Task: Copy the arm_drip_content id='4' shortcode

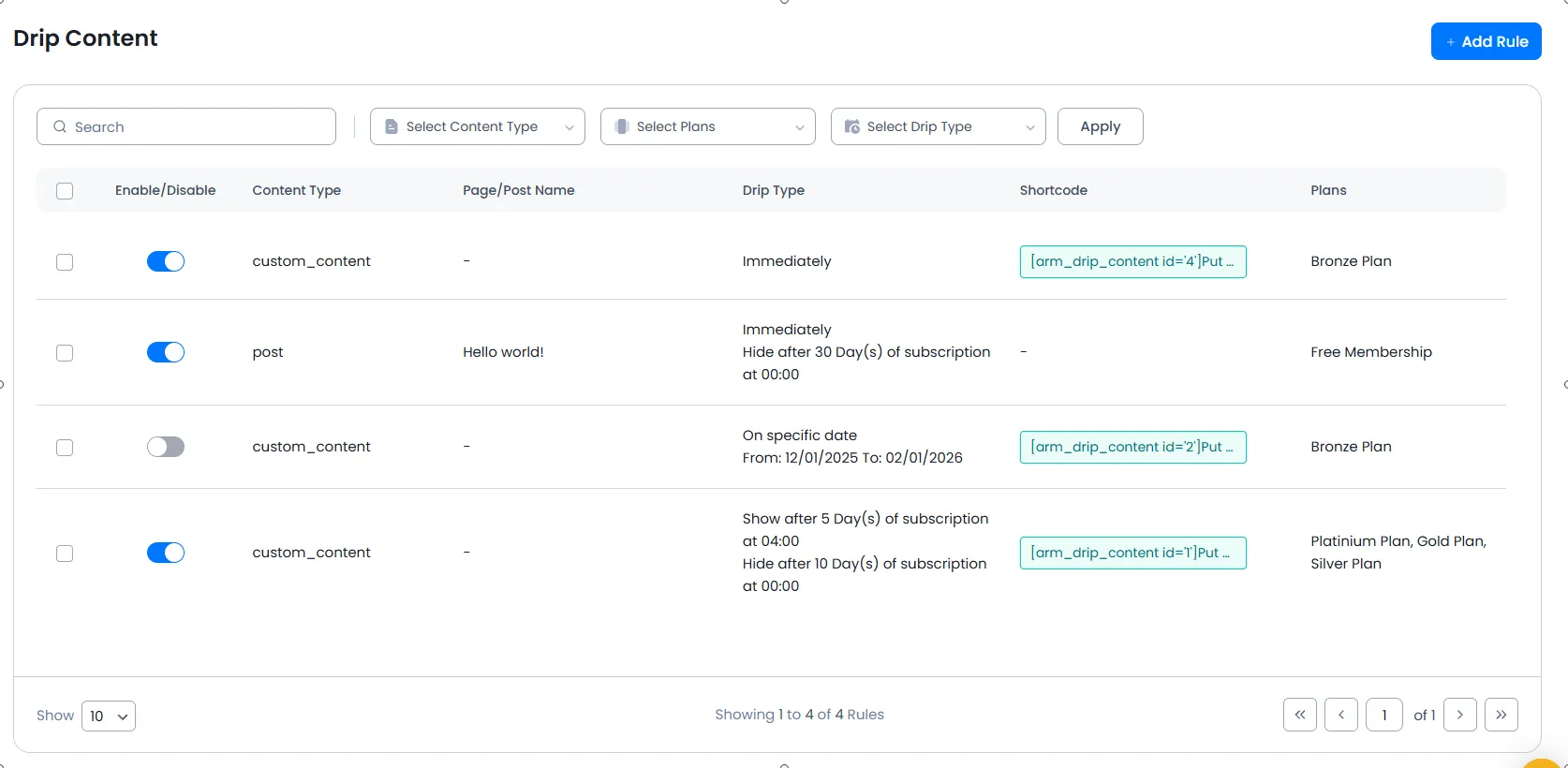Action: coord(1132,261)
